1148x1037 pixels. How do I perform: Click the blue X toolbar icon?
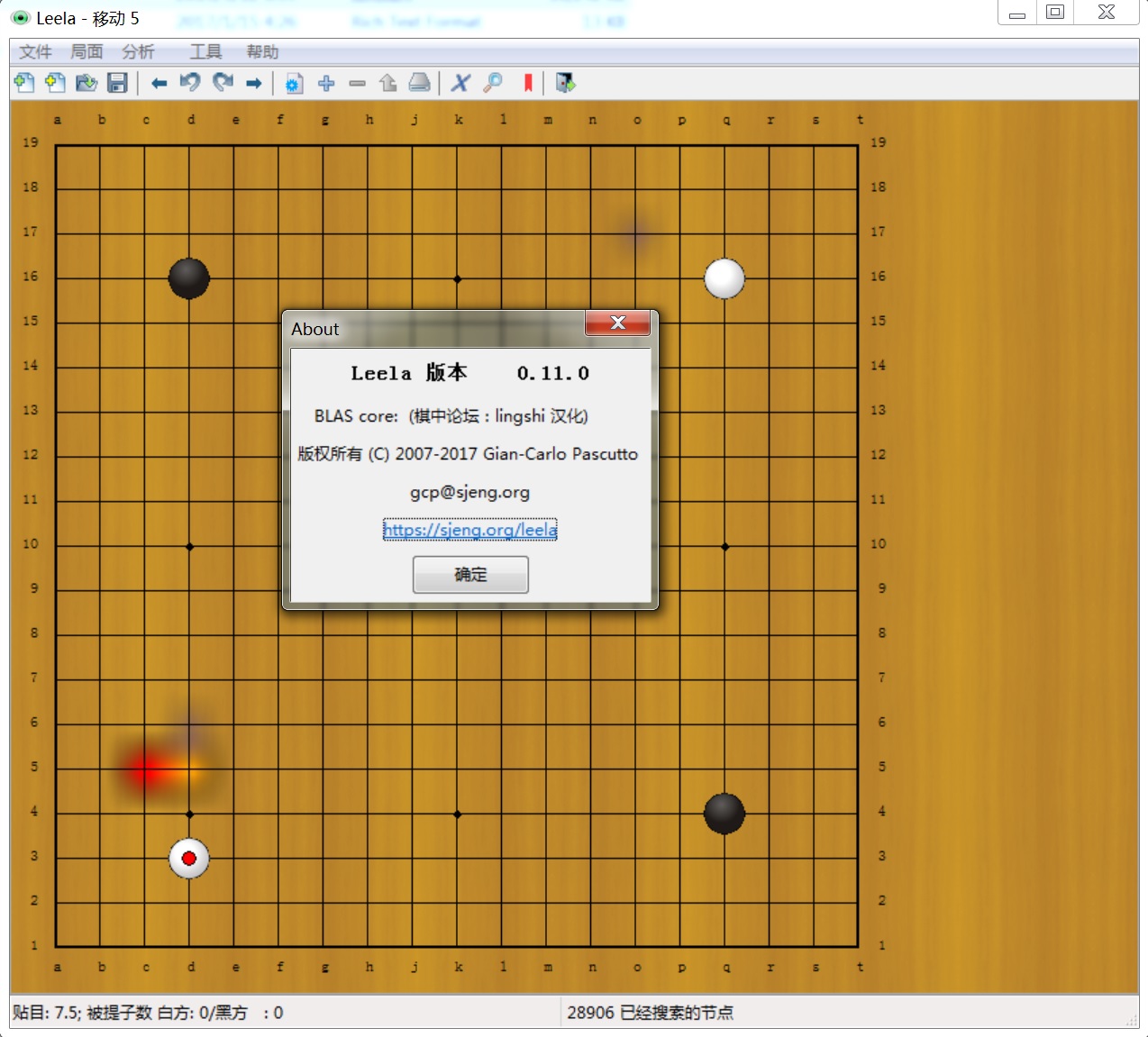point(460,83)
